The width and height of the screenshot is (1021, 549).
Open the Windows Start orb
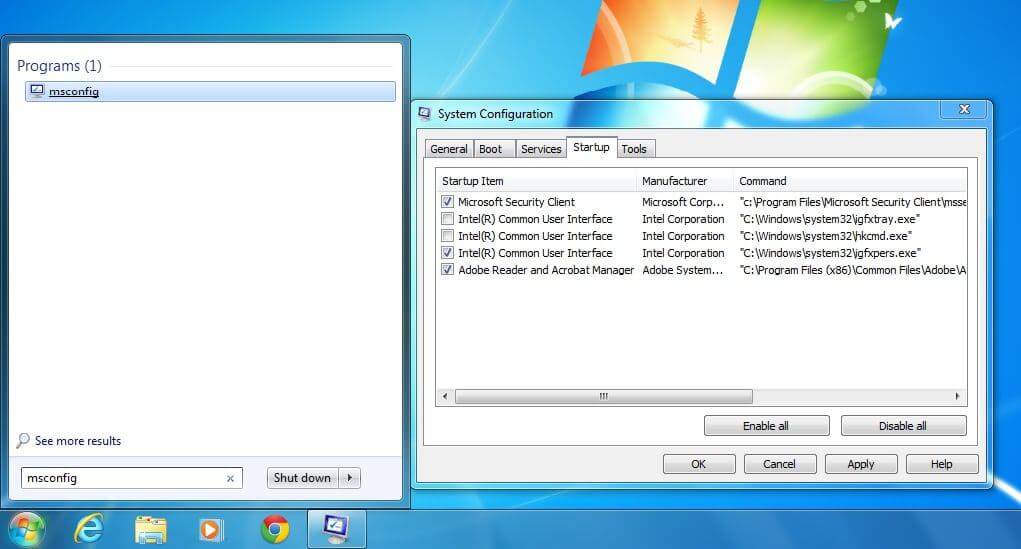point(26,529)
